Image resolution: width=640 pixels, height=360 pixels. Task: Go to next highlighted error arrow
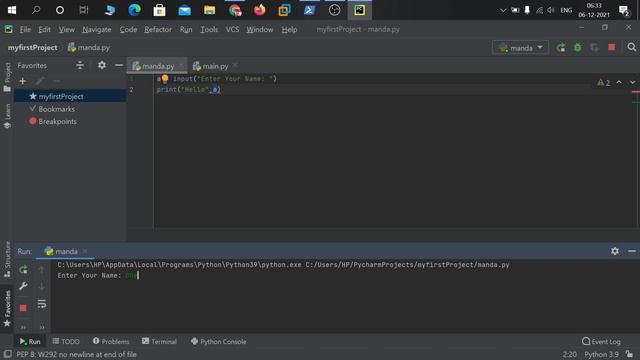tap(632, 82)
